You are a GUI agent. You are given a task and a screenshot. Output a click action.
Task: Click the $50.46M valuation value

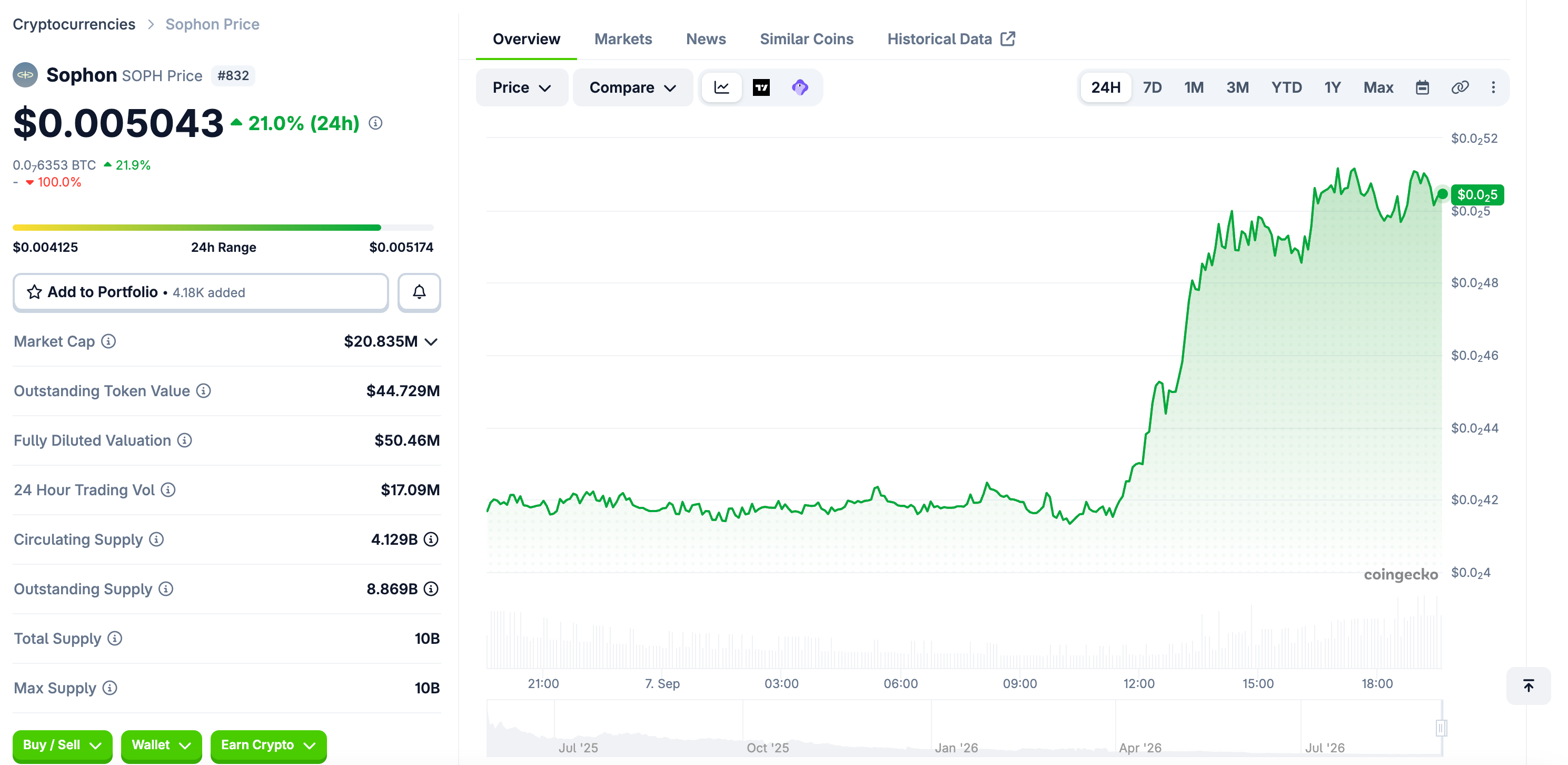(x=406, y=440)
